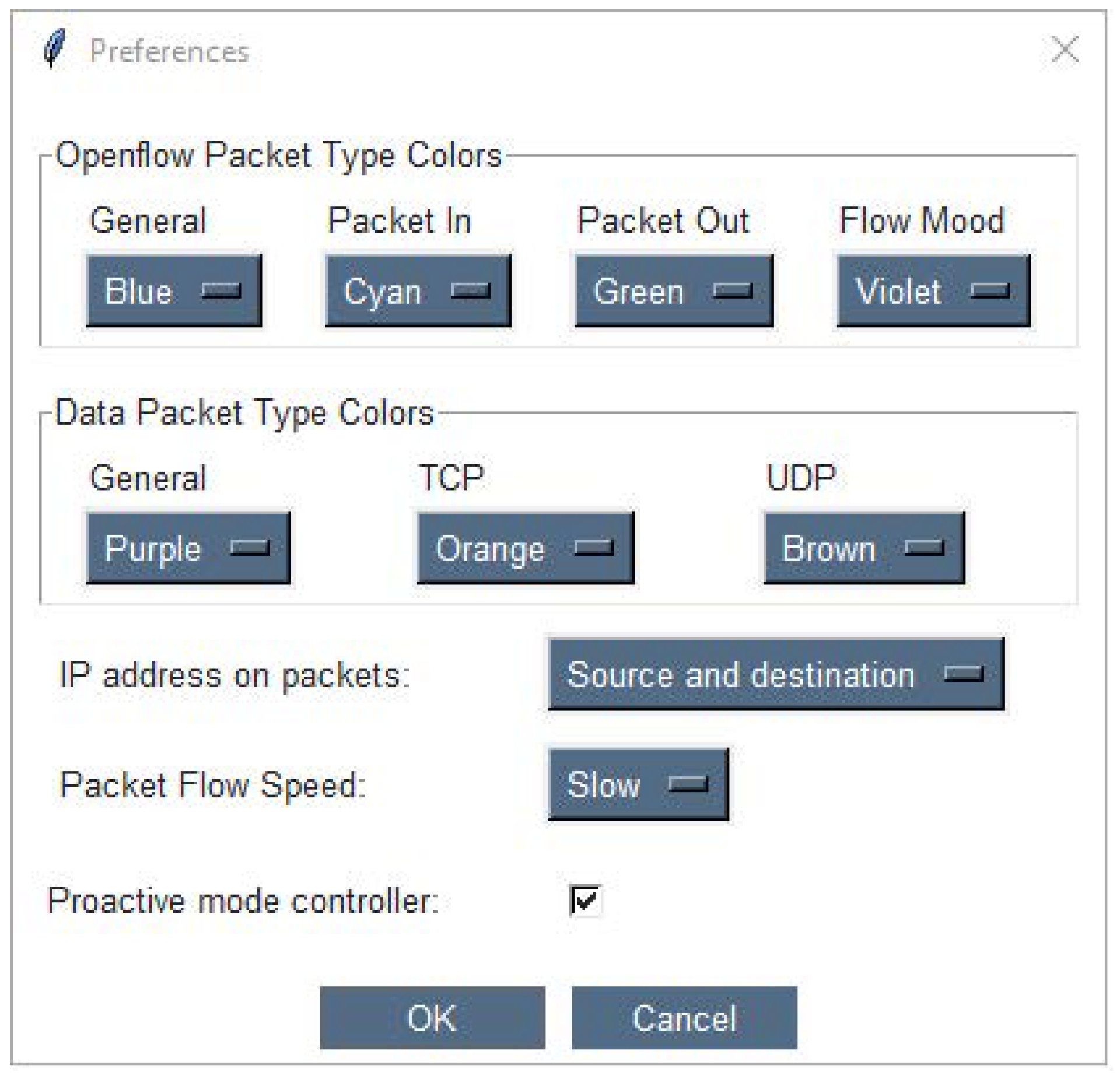Close the Preferences dialog window
The image size is (1120, 1079).
pyautogui.click(x=1065, y=49)
